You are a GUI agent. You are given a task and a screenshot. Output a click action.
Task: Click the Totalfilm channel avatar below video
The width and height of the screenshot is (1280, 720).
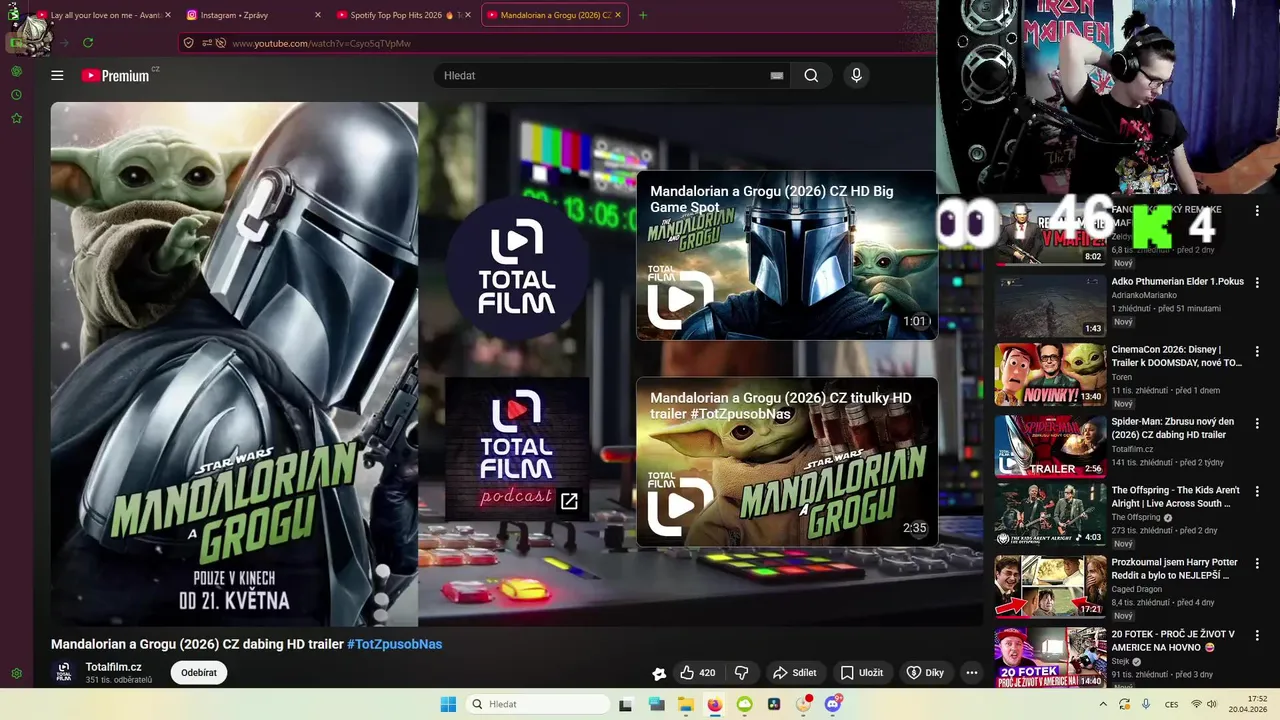(64, 672)
